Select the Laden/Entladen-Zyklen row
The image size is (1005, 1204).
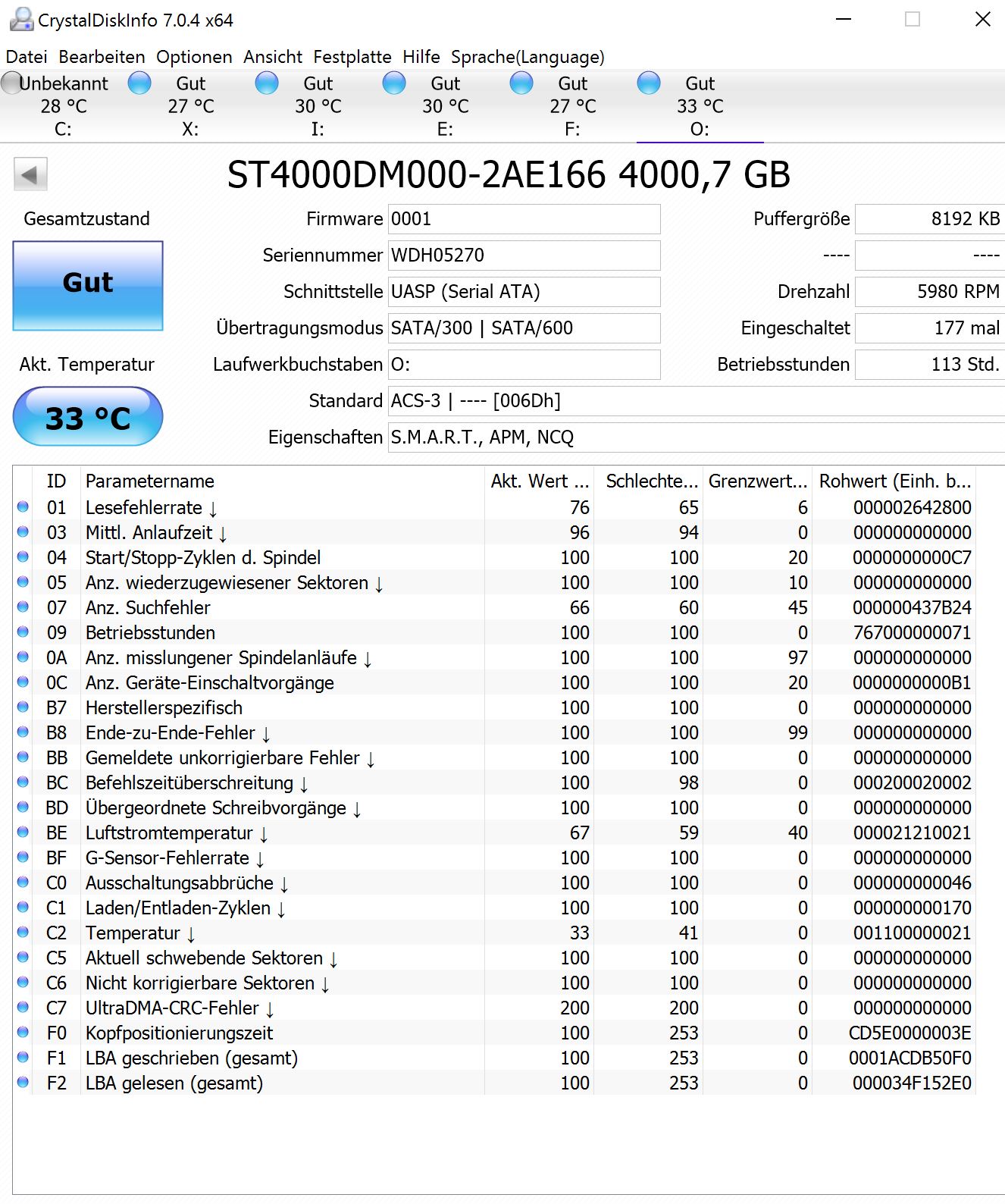point(494,908)
